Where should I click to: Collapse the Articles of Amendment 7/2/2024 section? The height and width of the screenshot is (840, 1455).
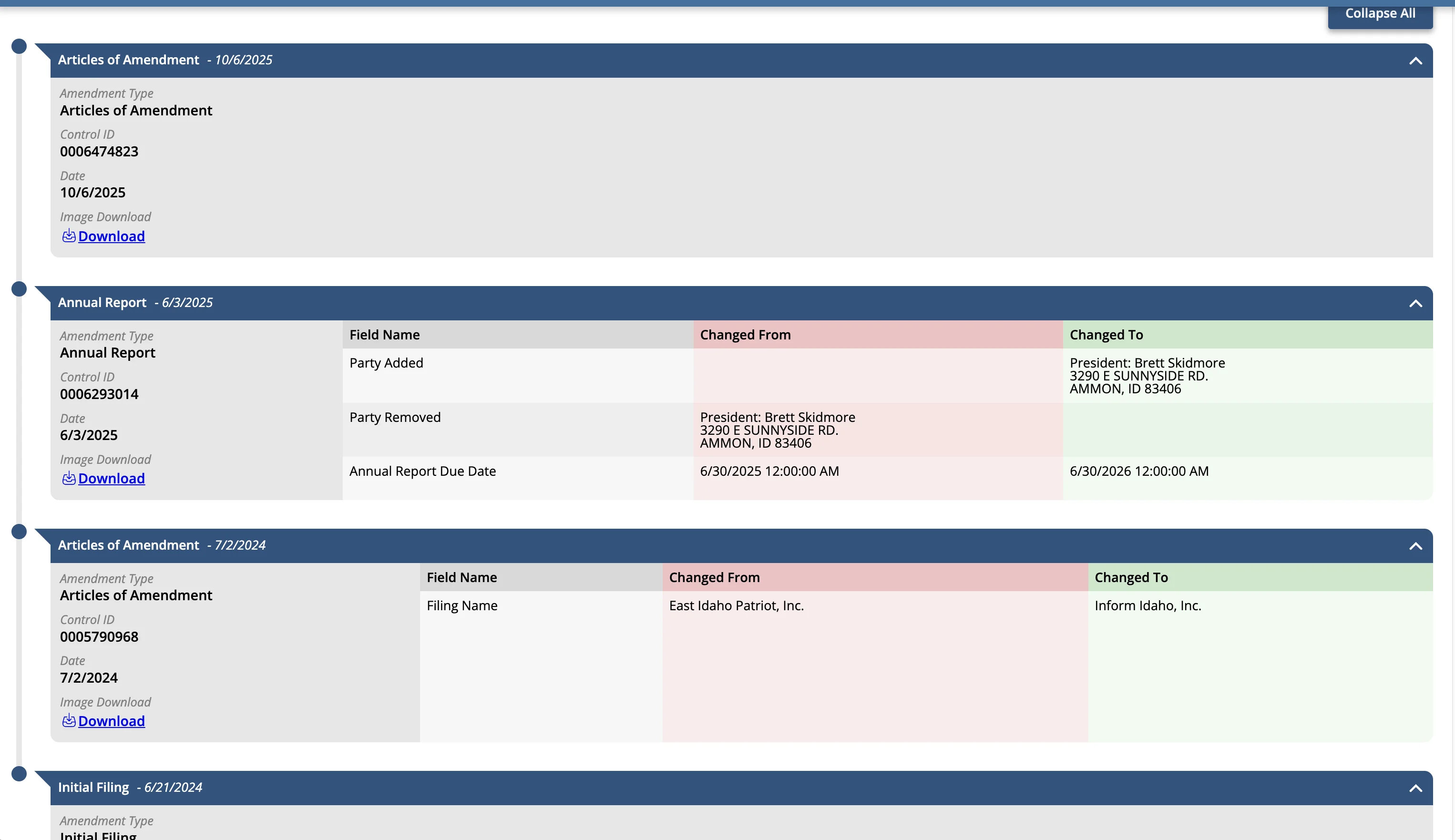pyautogui.click(x=1415, y=546)
